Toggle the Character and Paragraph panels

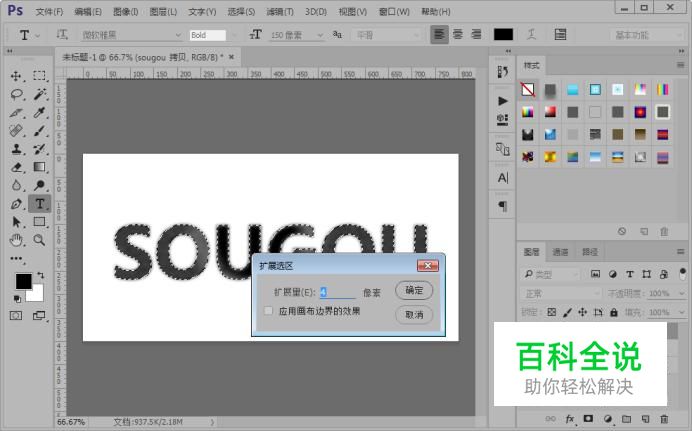click(560, 34)
